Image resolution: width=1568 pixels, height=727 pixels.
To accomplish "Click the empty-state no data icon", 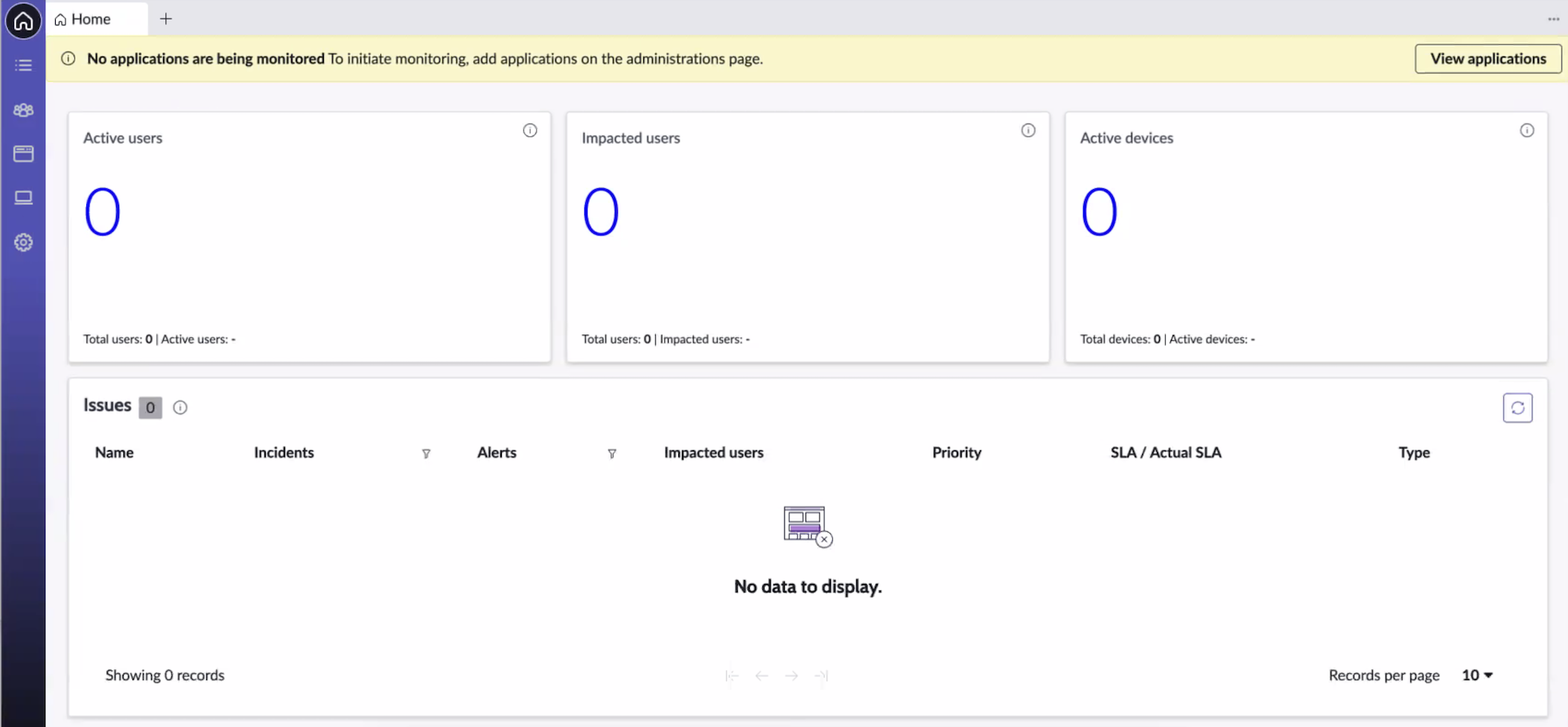I will (808, 527).
